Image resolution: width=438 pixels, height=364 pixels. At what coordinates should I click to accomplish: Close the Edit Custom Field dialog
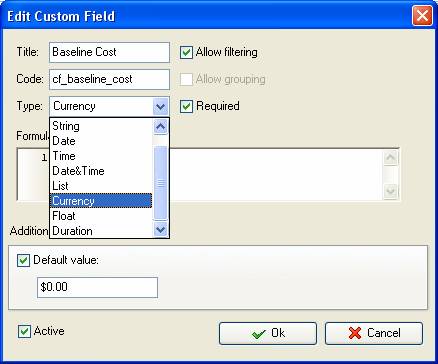click(422, 16)
